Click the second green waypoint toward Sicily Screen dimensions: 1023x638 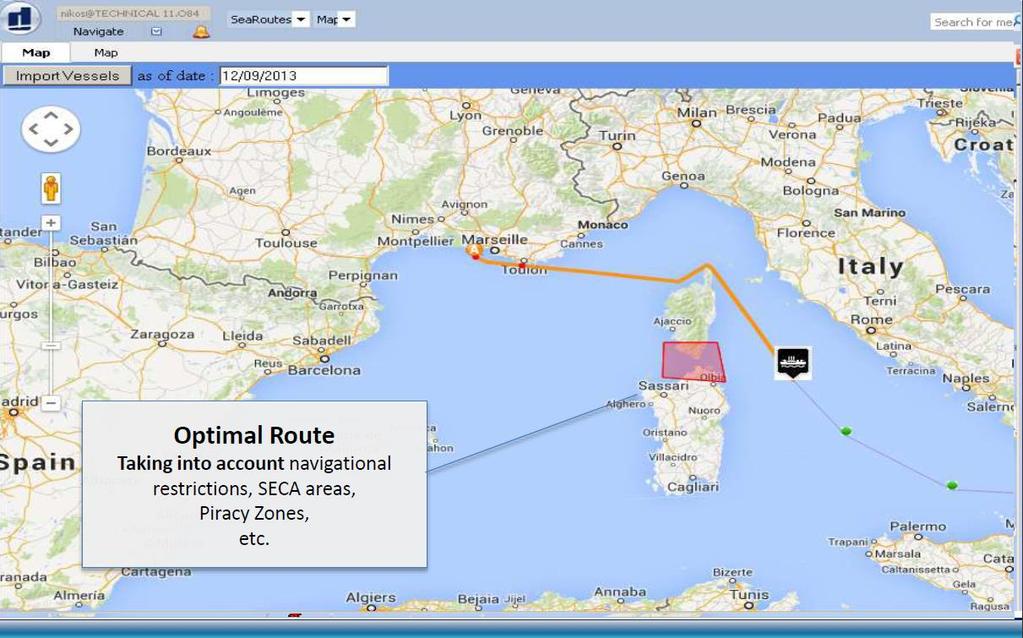coord(952,485)
